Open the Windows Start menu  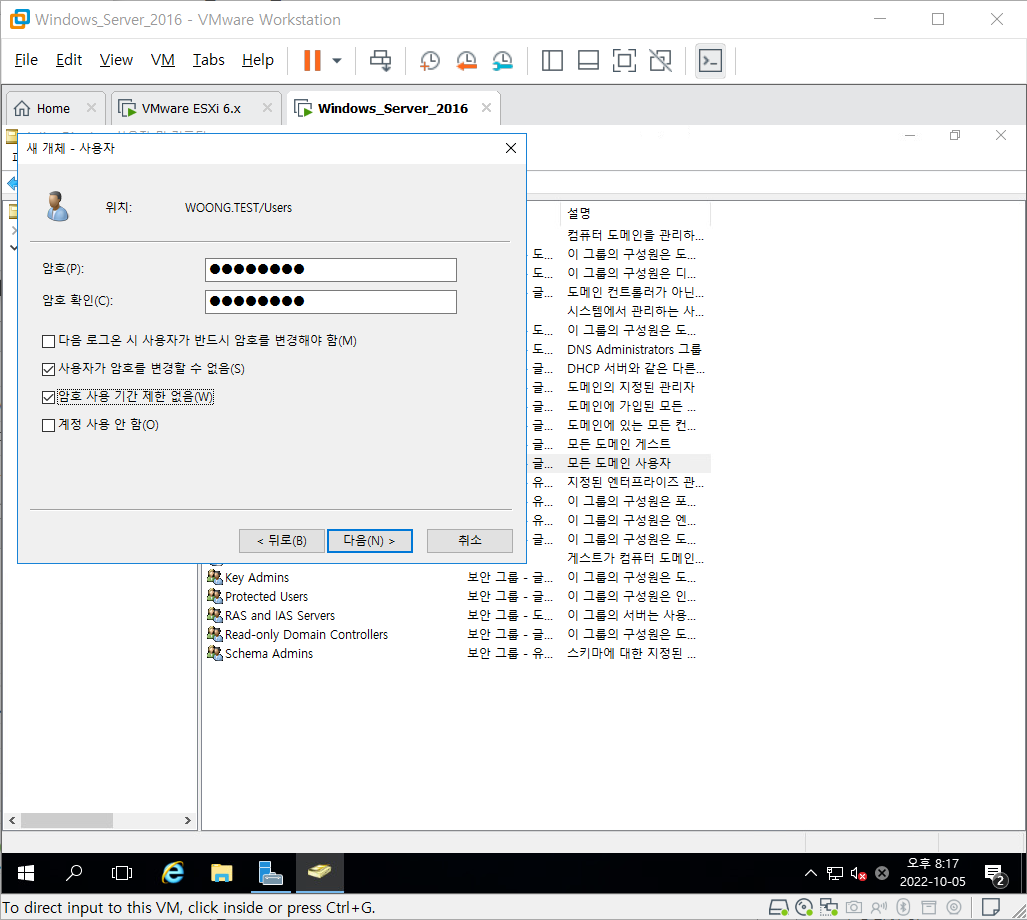tap(26, 873)
